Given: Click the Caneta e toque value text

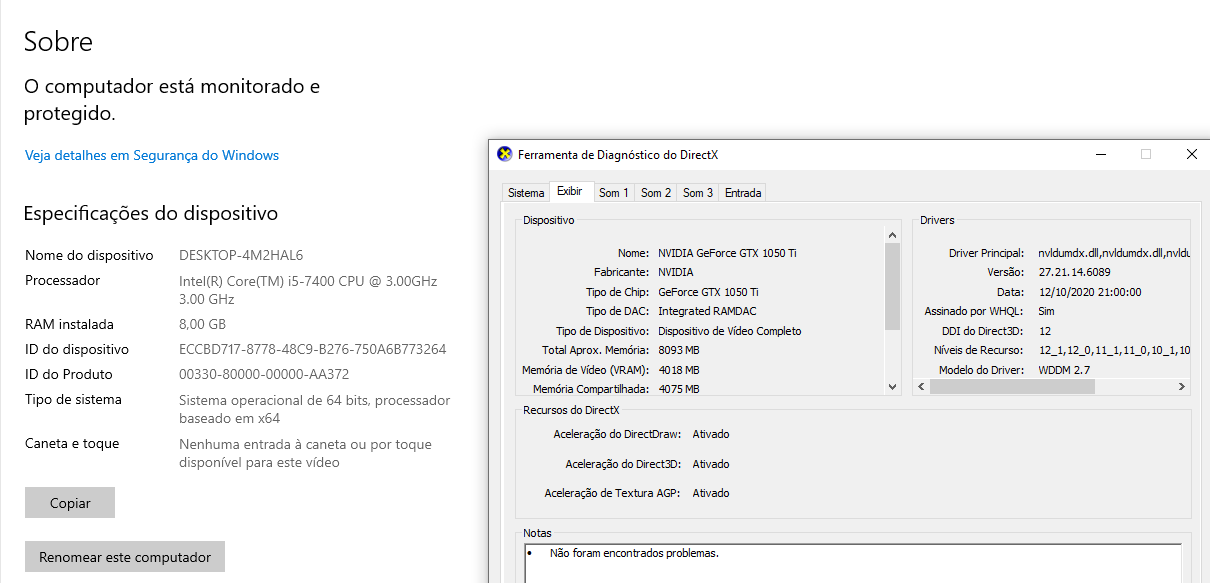Looking at the screenshot, I should coord(306,453).
